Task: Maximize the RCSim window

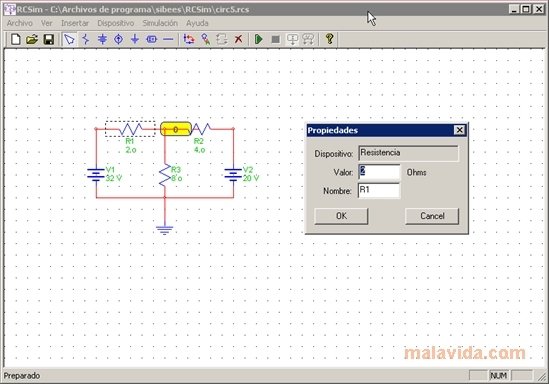Action: click(526, 9)
